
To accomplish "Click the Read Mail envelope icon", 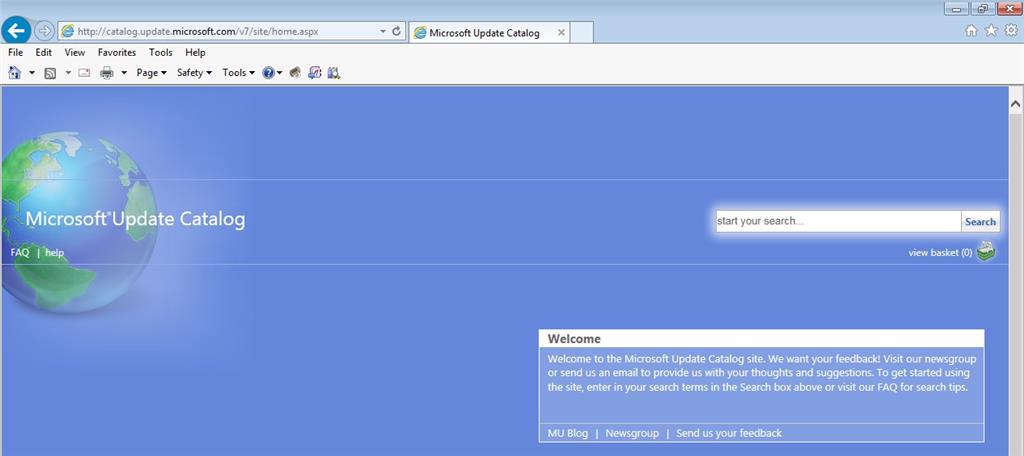I will tap(84, 73).
